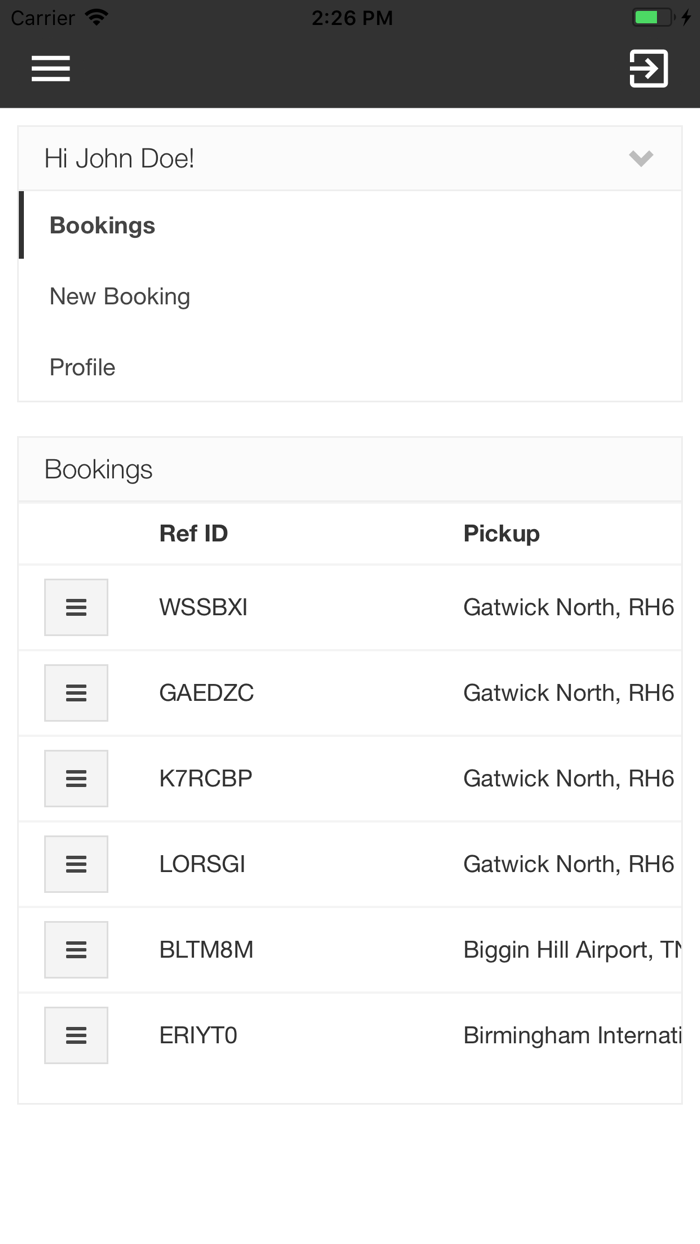Open the hamburger navigation menu
The image size is (700, 1244).
(x=50, y=68)
